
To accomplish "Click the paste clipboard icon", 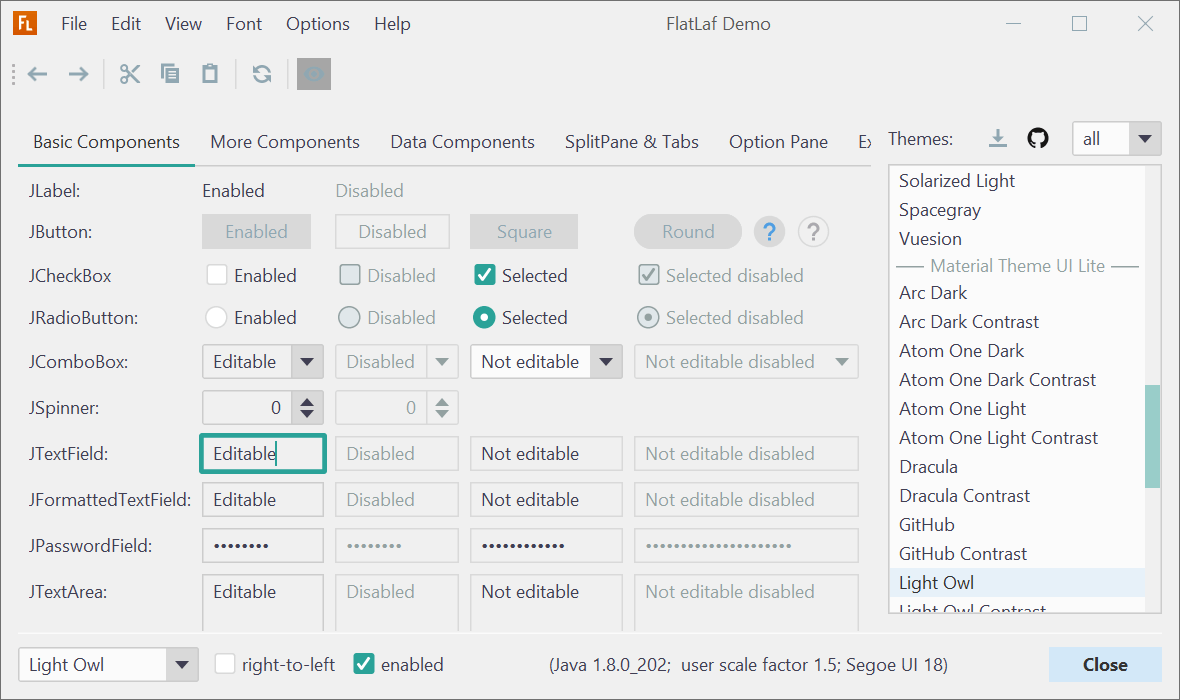I will 210,74.
